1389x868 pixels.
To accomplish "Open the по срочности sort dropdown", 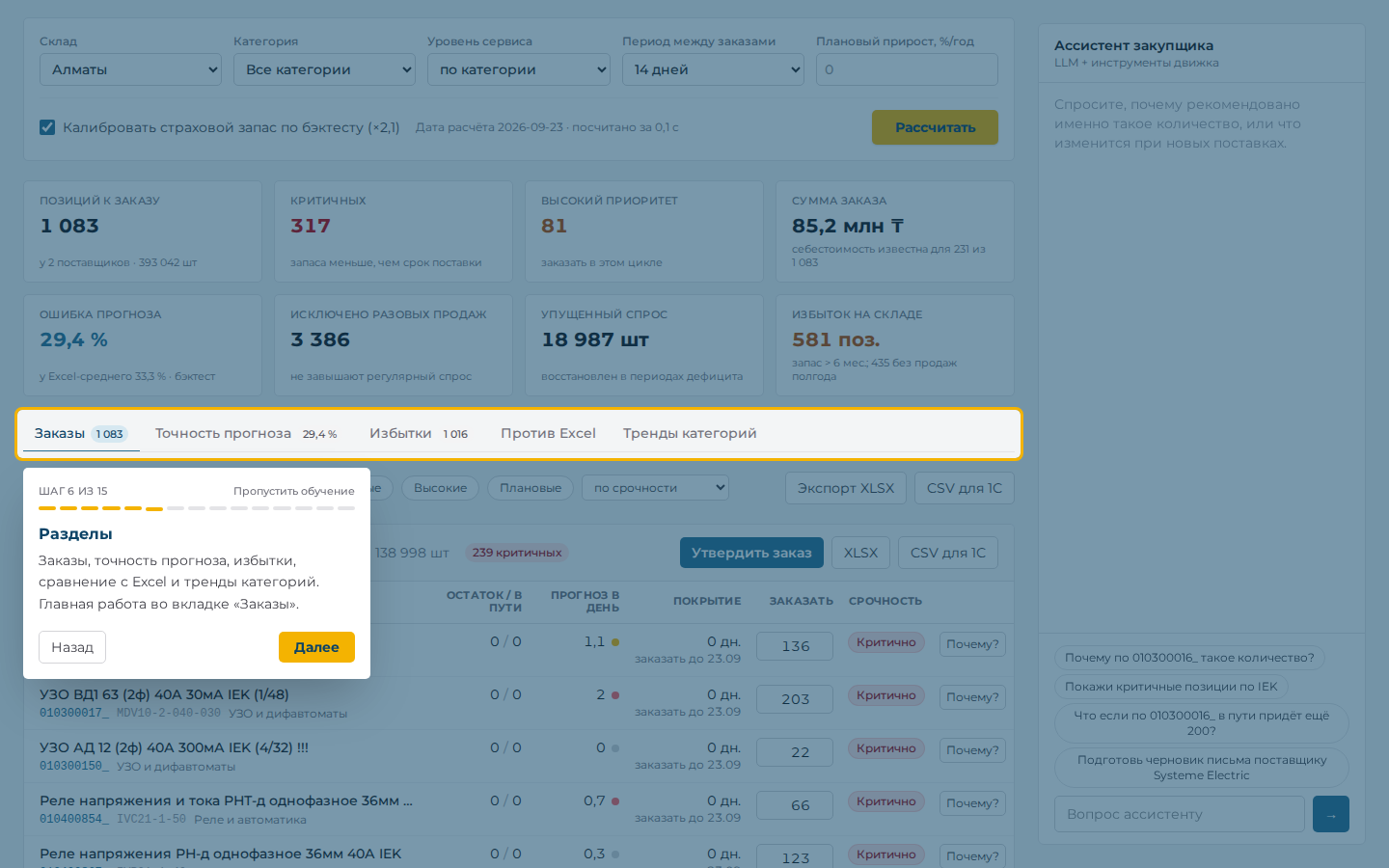I will (x=655, y=488).
